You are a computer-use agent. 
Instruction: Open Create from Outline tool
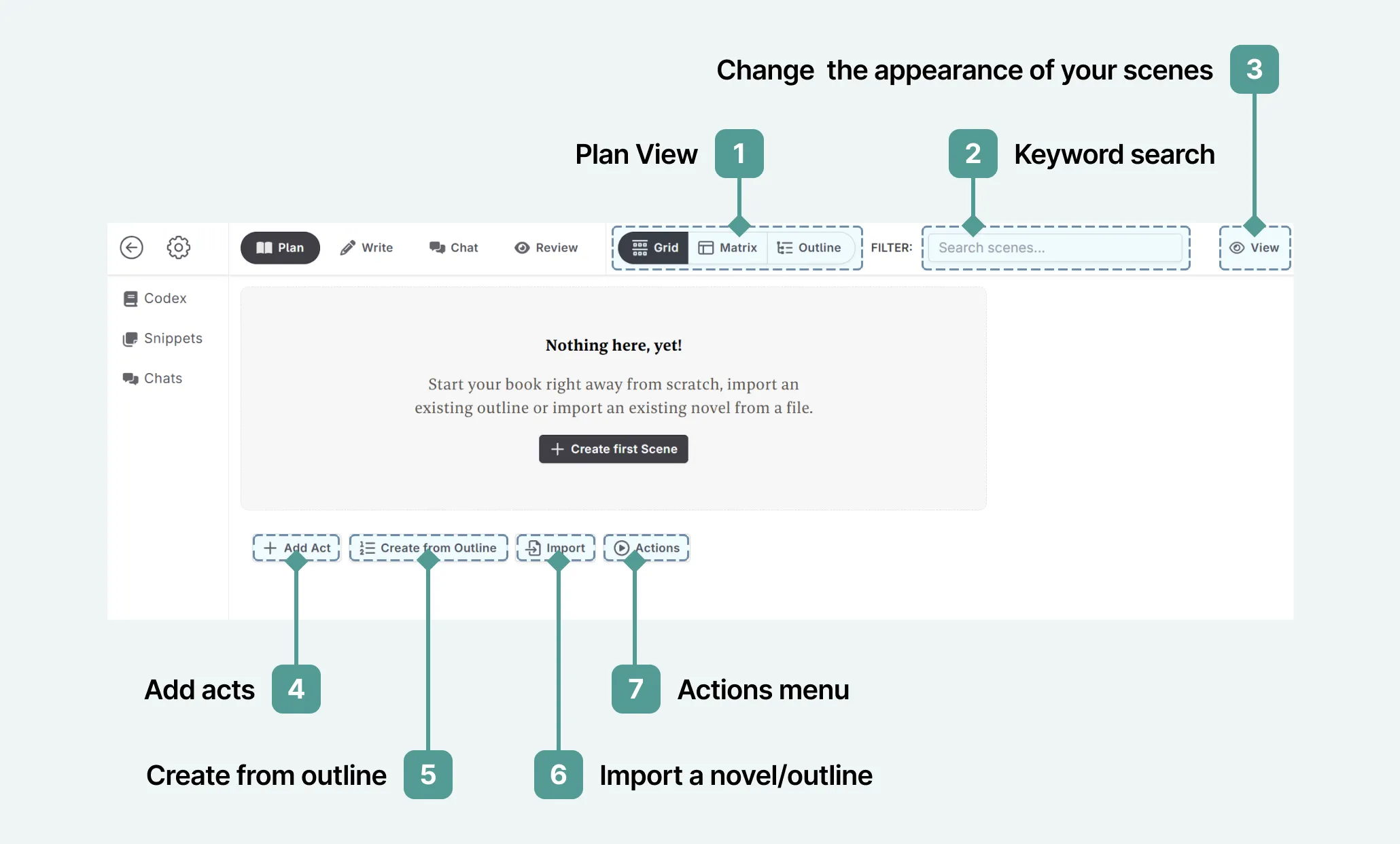tap(428, 548)
